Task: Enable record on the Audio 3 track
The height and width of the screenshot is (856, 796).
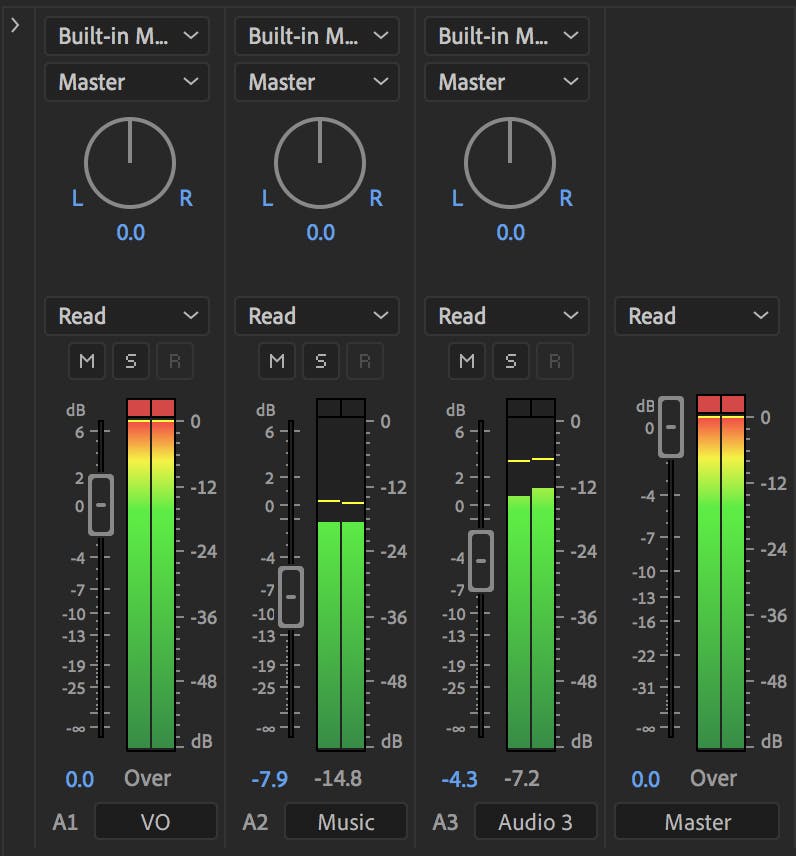Action: pos(555,361)
